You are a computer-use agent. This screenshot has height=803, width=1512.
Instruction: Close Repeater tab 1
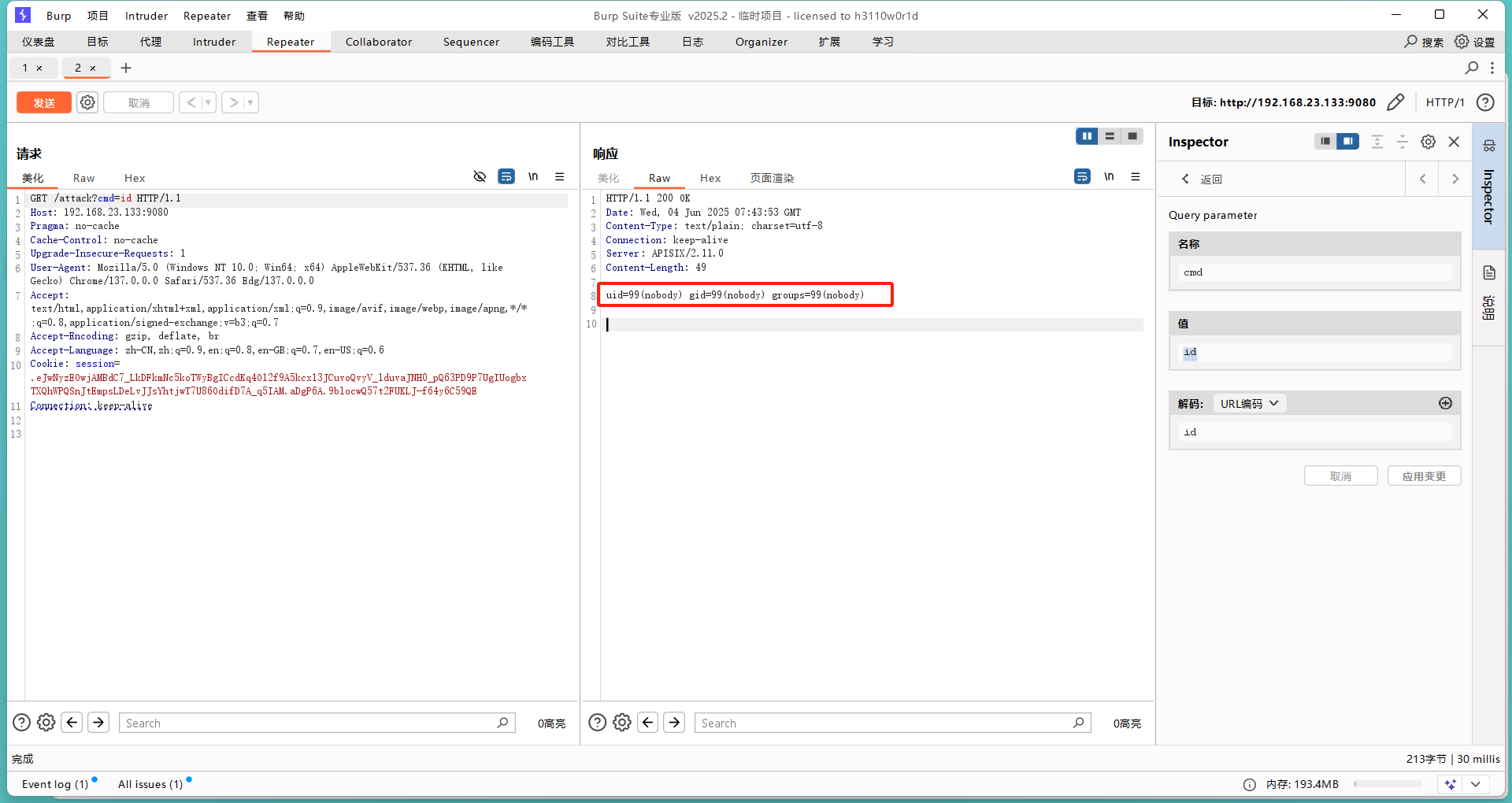tap(39, 68)
